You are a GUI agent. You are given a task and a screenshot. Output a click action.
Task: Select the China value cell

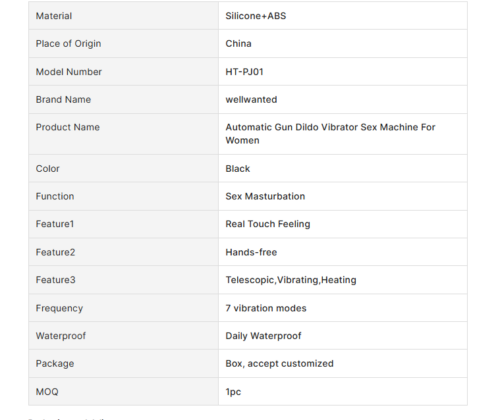click(343, 44)
